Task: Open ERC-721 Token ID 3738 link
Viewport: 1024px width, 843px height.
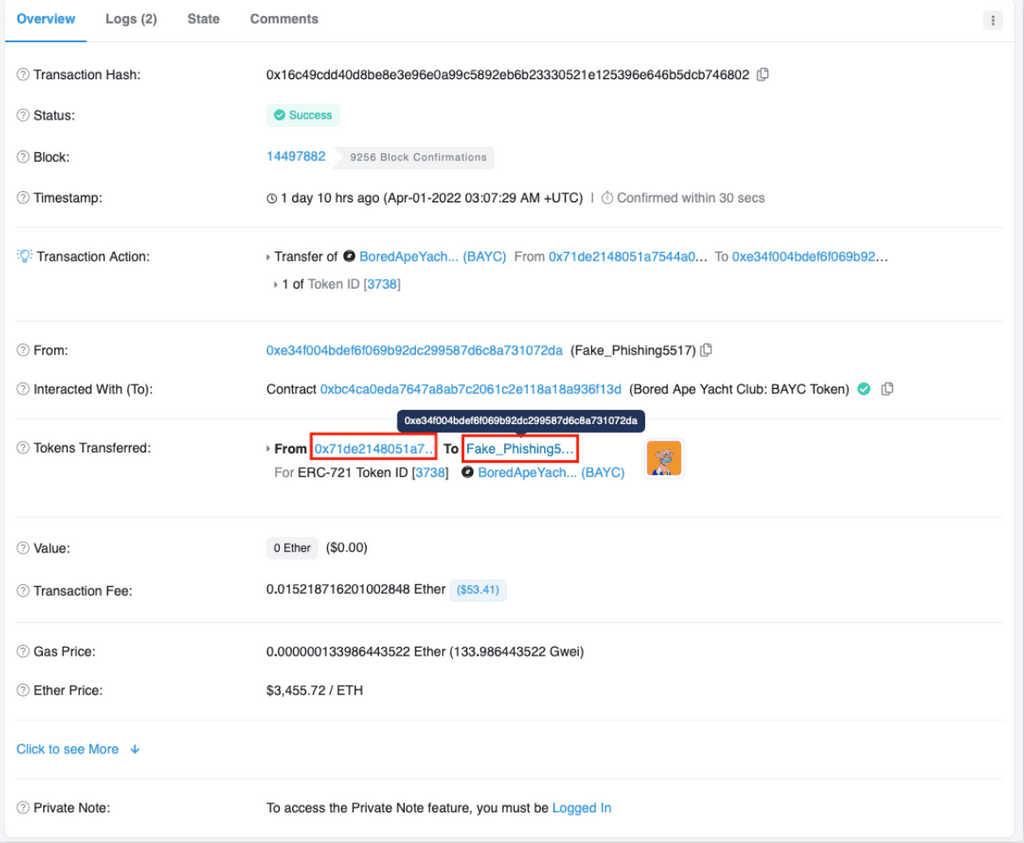Action: pyautogui.click(x=431, y=473)
